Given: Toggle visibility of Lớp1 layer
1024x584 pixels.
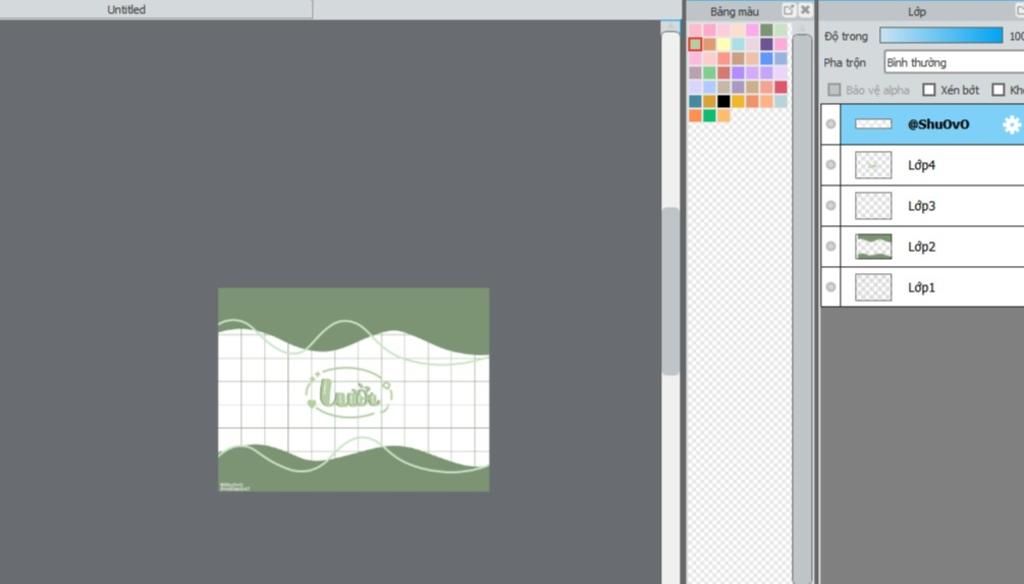Looking at the screenshot, I should [x=831, y=287].
